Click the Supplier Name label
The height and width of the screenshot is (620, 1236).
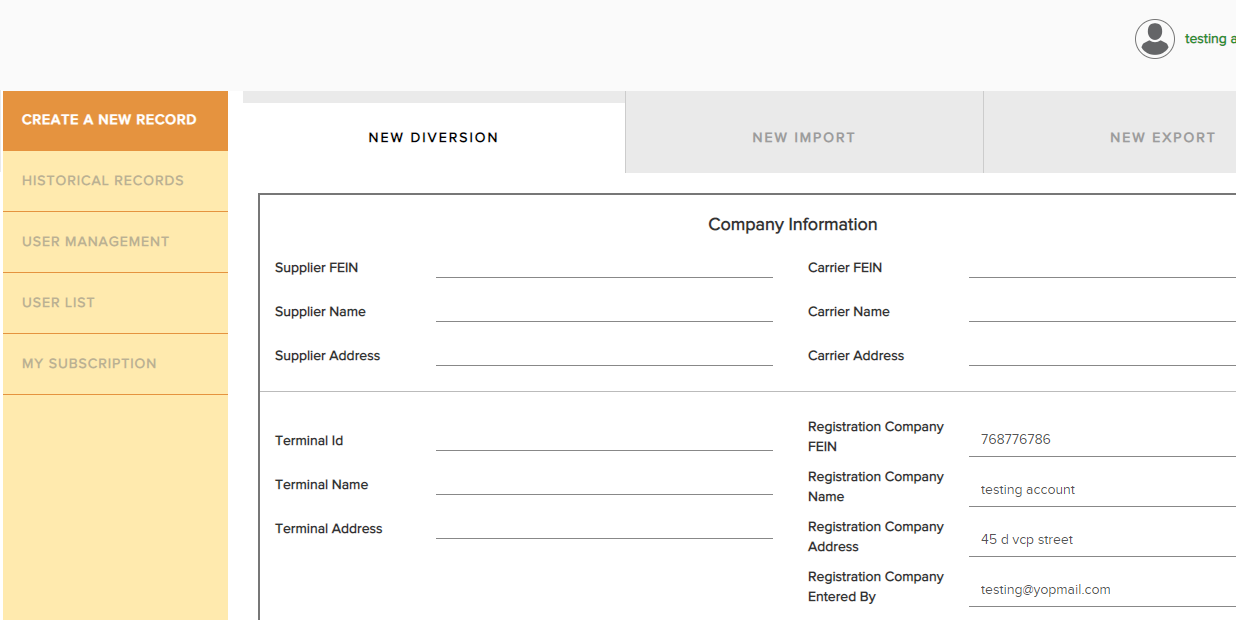(x=320, y=312)
